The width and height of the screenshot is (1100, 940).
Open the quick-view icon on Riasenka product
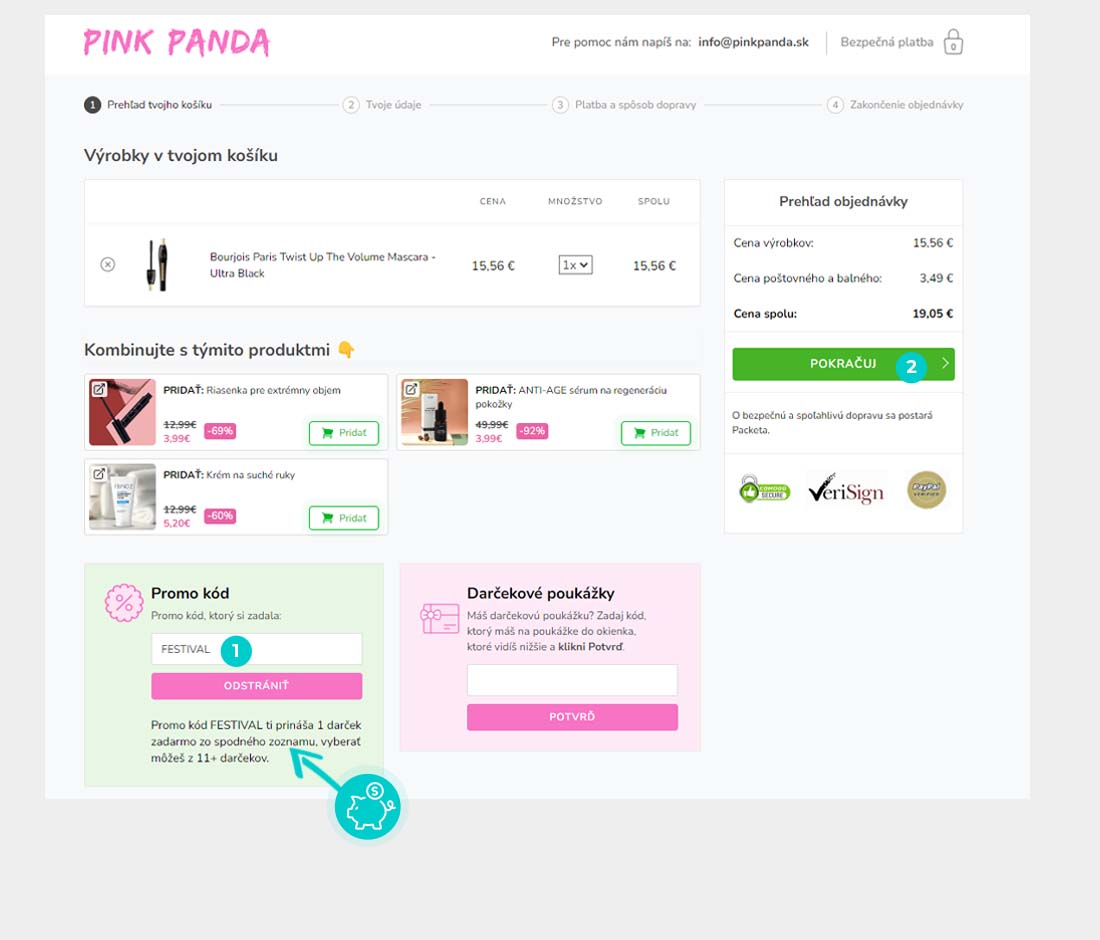(x=99, y=389)
